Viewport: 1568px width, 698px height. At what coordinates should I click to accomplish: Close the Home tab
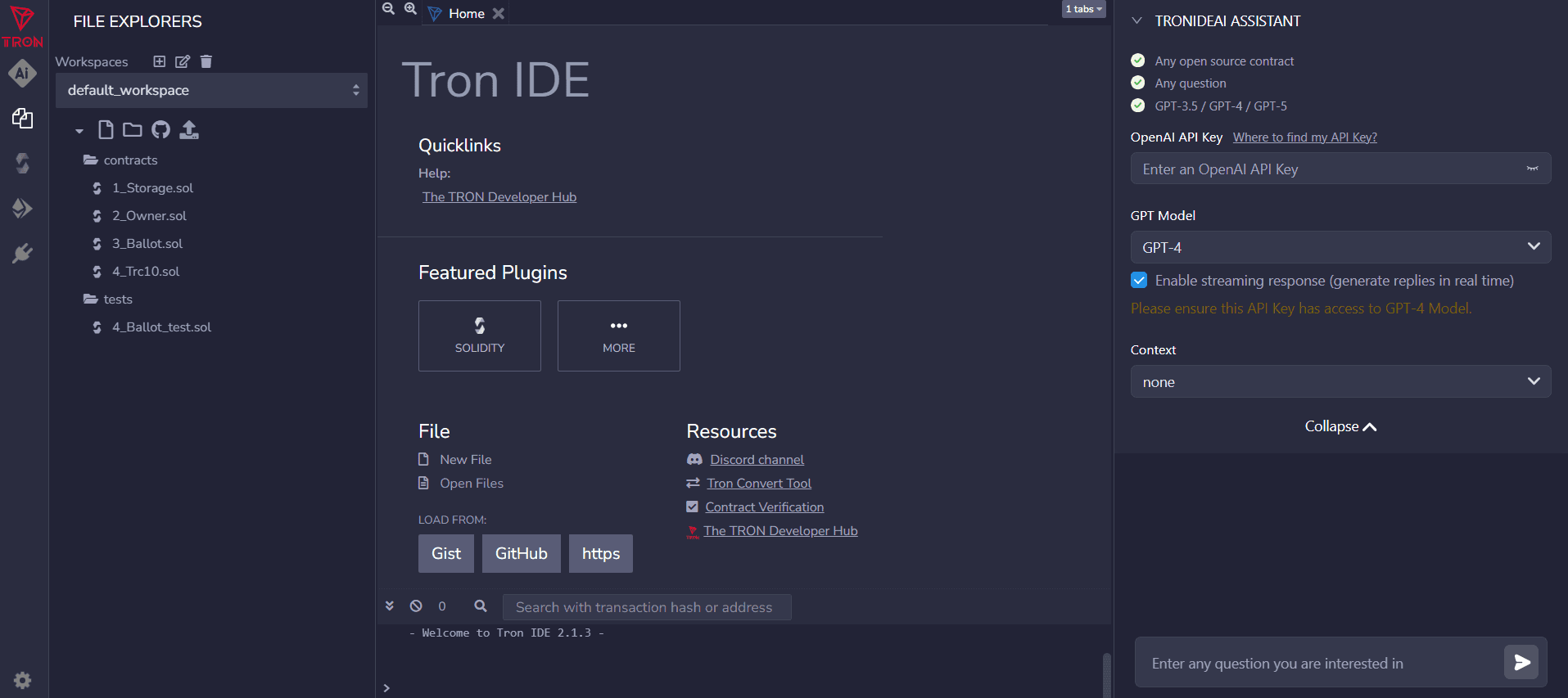click(498, 13)
